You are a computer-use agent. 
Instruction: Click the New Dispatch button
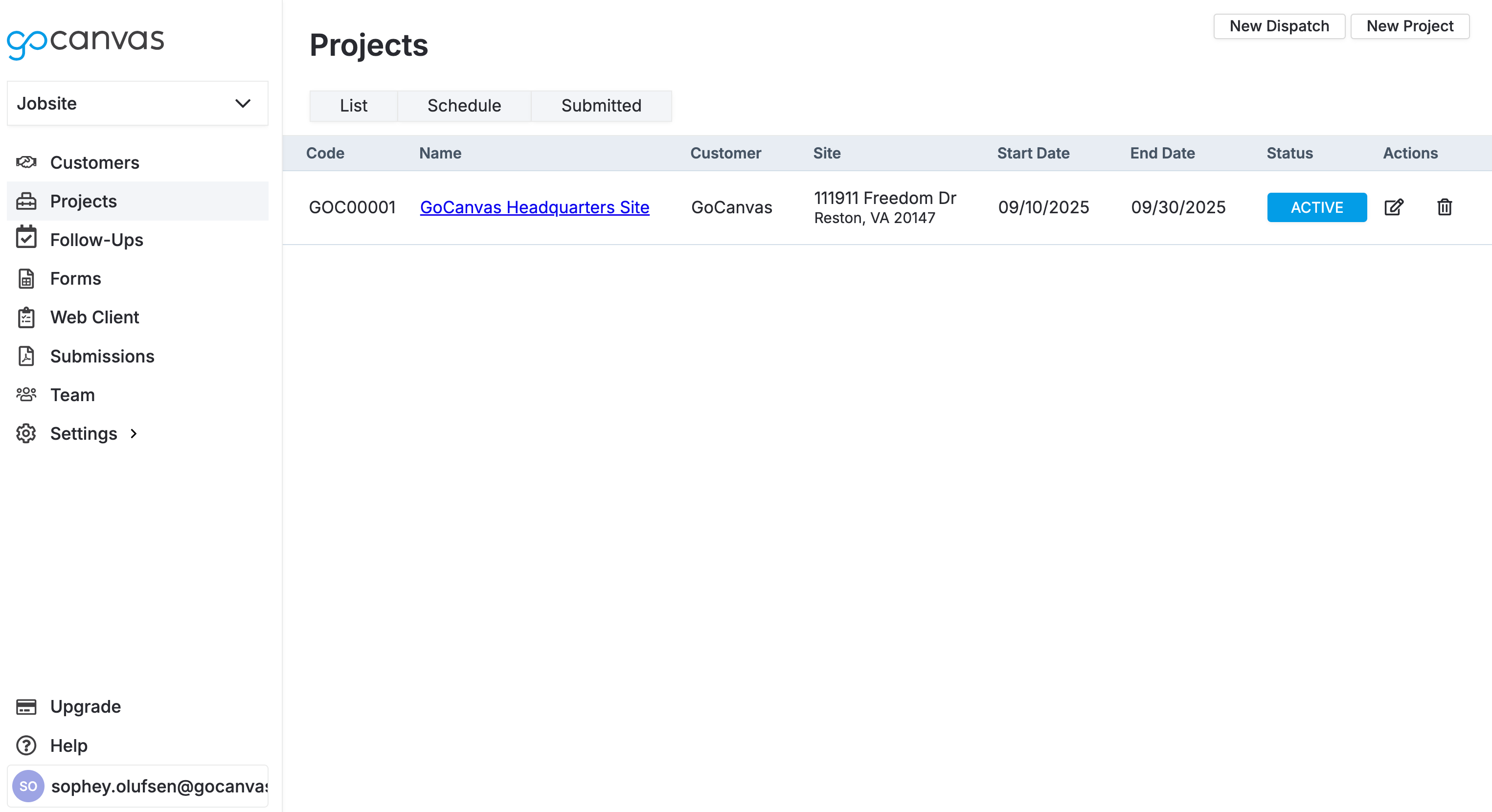pos(1279,26)
